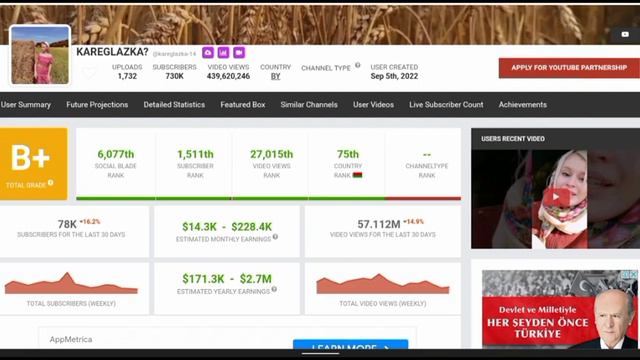Click the AppMetrica ad text

(71, 339)
